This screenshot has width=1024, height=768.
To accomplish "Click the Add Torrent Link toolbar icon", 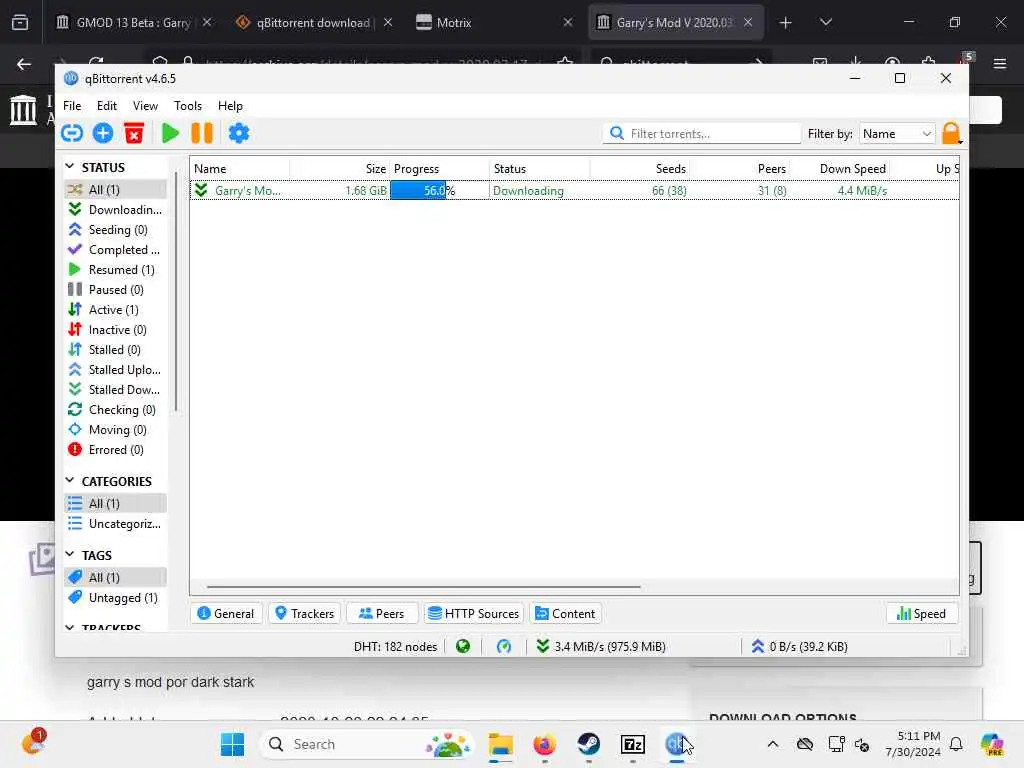I will click(x=72, y=133).
